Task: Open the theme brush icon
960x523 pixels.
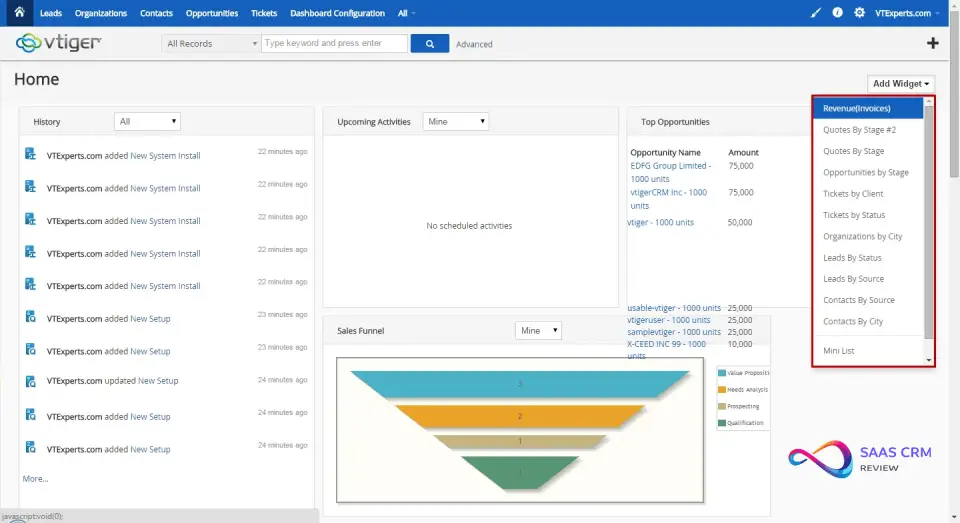Action: [815, 13]
